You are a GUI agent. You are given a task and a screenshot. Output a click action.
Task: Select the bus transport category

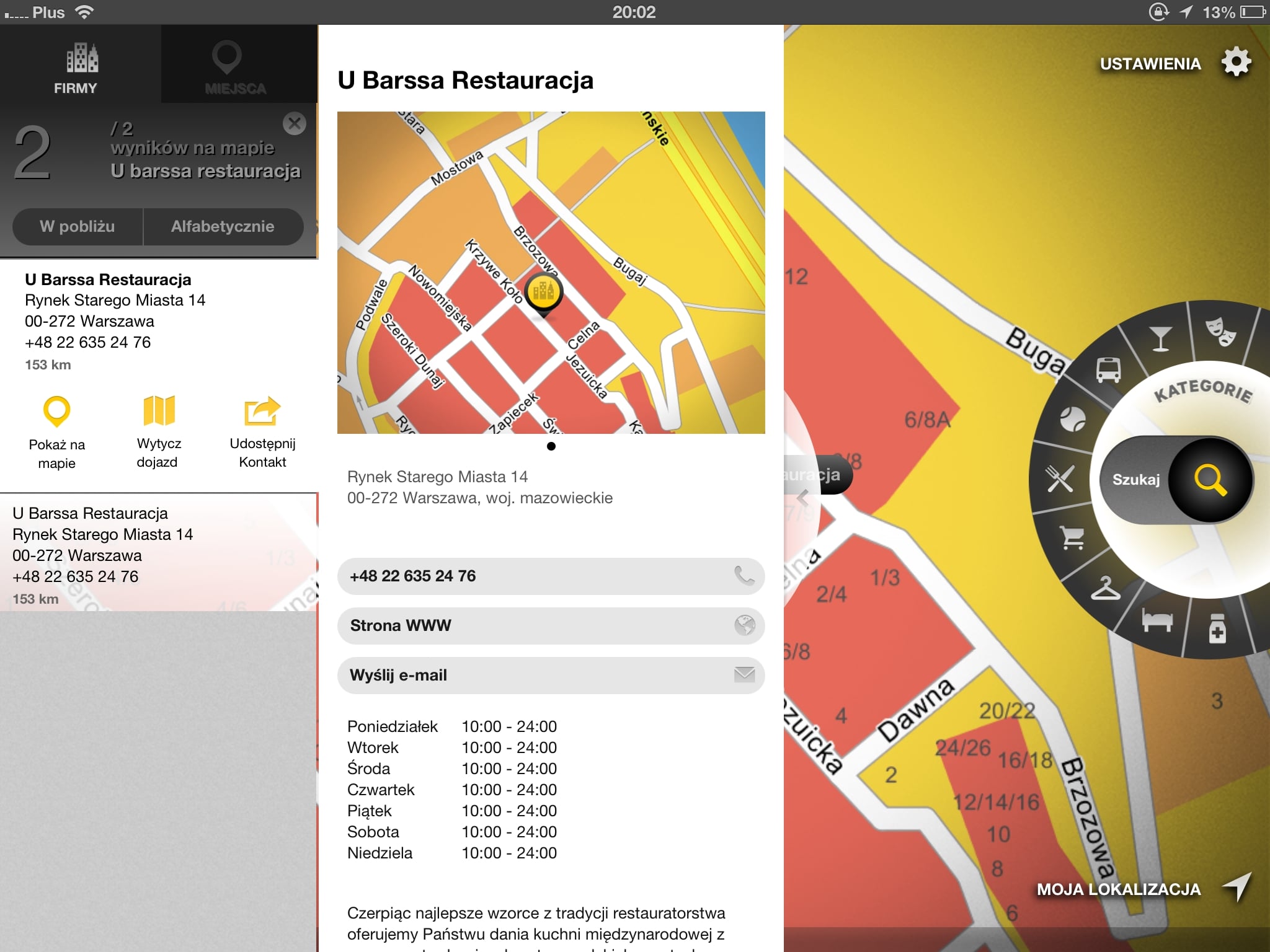tap(1108, 370)
